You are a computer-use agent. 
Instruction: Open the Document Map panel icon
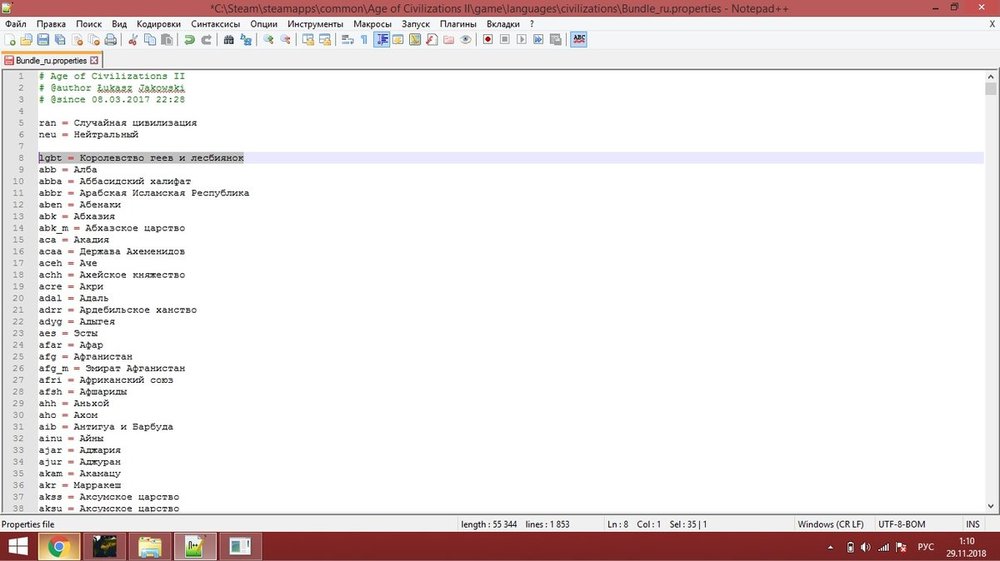click(415, 40)
